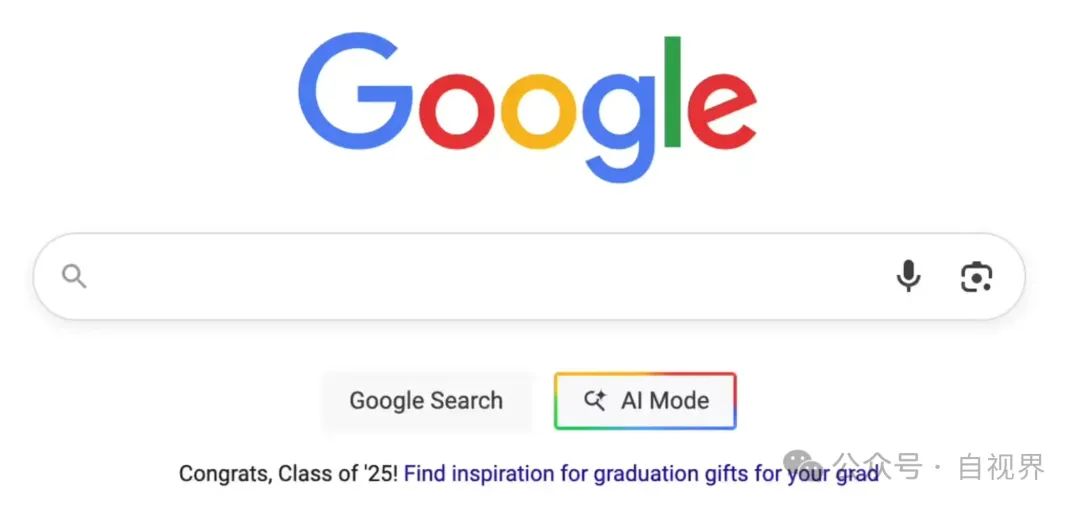Click the sparkle search icon in AI Mode
1080x510 pixels.
click(595, 401)
